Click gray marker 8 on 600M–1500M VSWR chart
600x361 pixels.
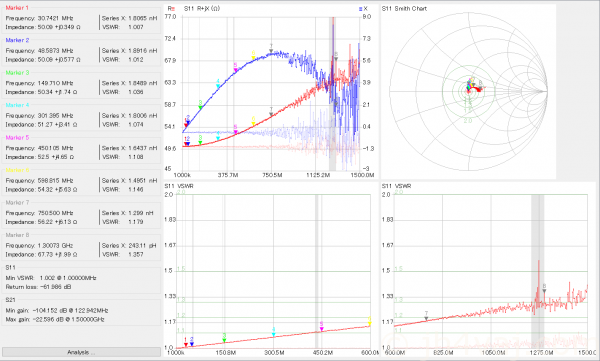pyautogui.click(x=544, y=289)
